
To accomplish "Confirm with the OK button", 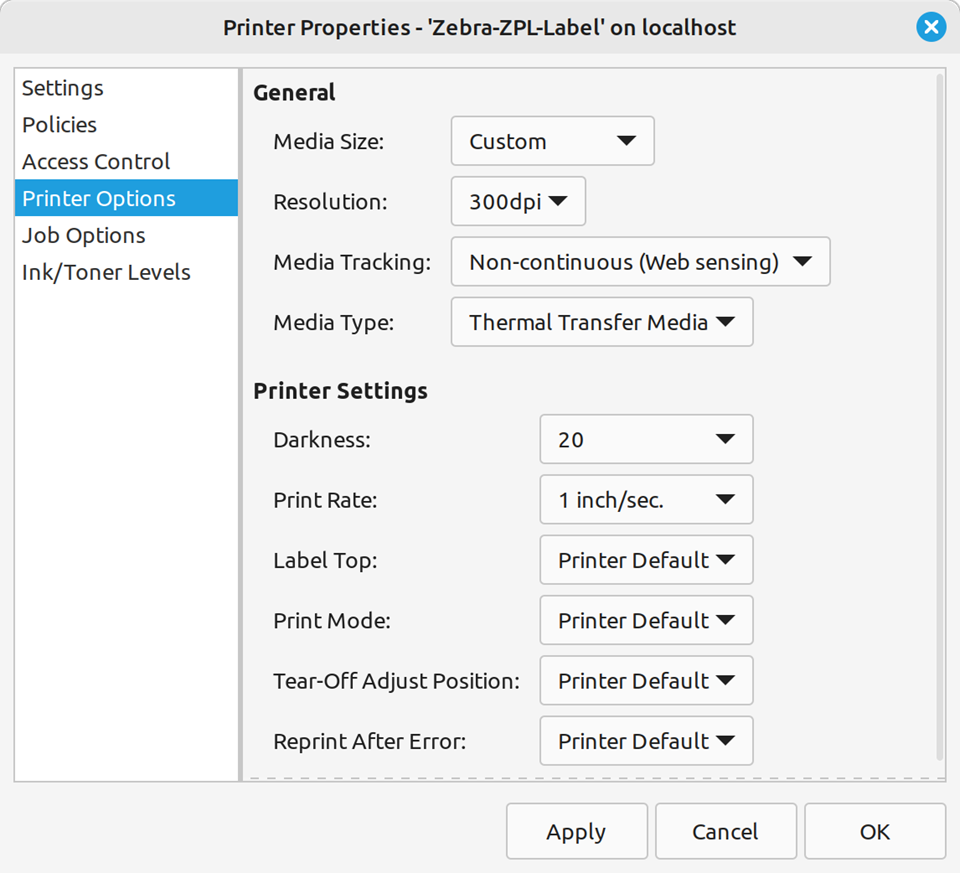I will pos(874,831).
